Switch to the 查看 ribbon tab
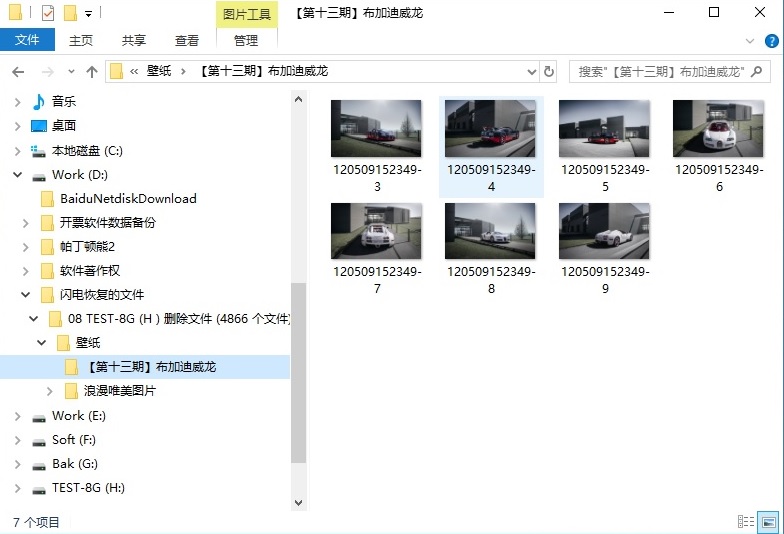This screenshot has height=534, width=784. tap(186, 40)
